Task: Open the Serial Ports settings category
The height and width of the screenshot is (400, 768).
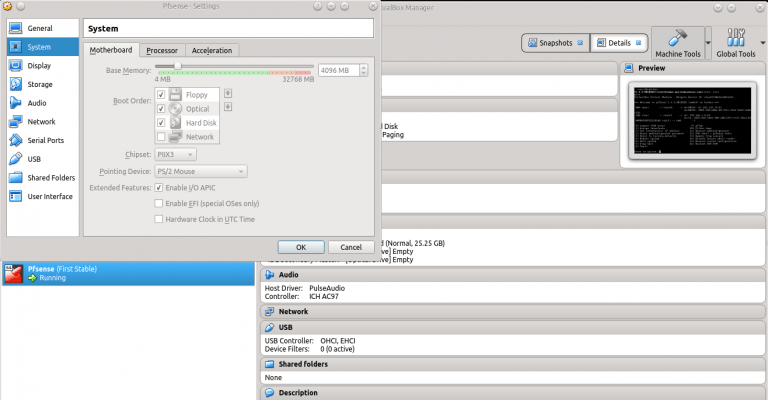Action: click(43, 140)
